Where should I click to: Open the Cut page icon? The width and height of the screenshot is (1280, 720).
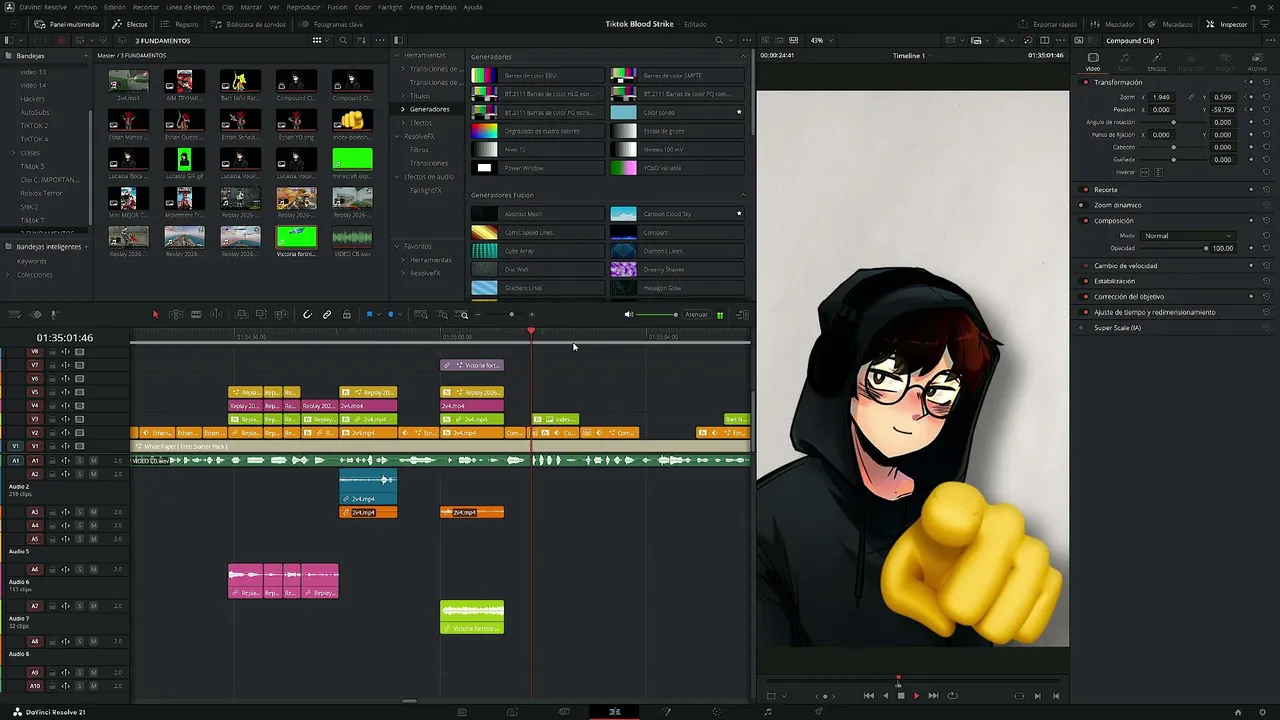(x=512, y=712)
